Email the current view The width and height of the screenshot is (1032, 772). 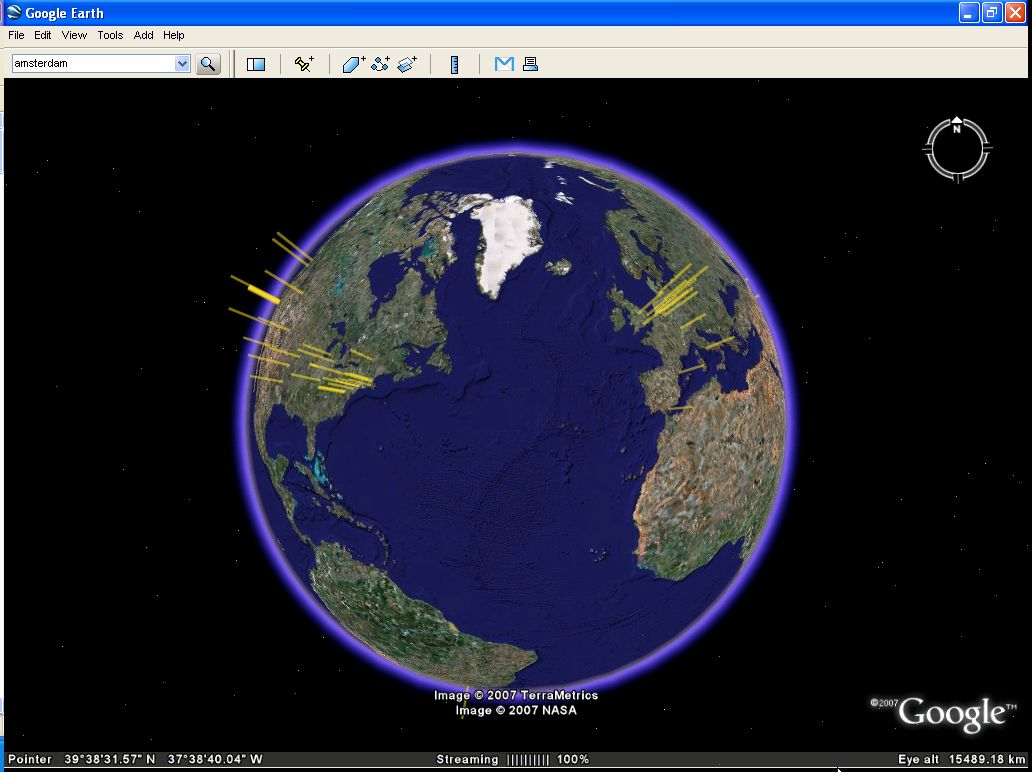pyautogui.click(x=504, y=64)
